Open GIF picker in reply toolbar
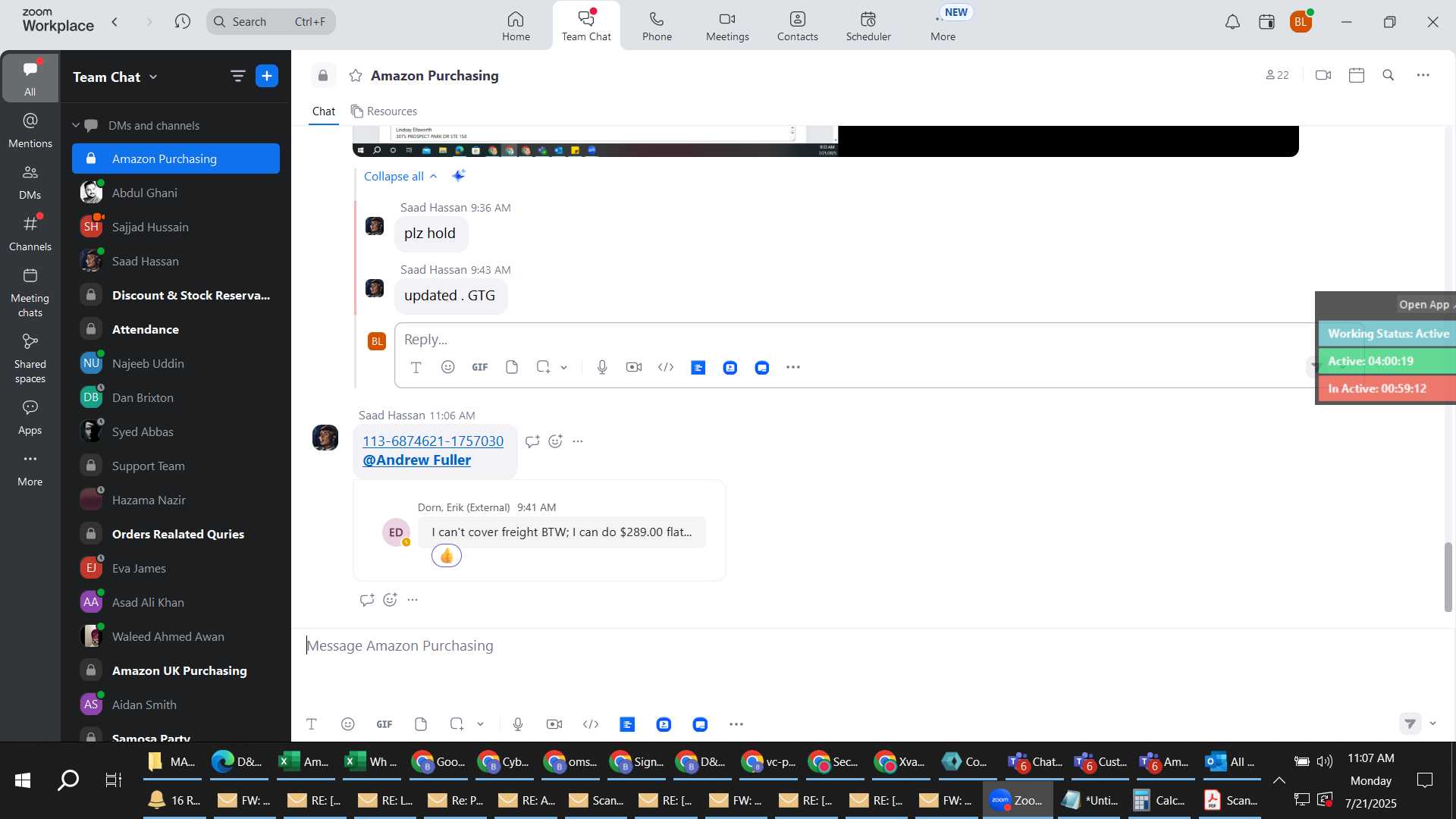 point(480,367)
